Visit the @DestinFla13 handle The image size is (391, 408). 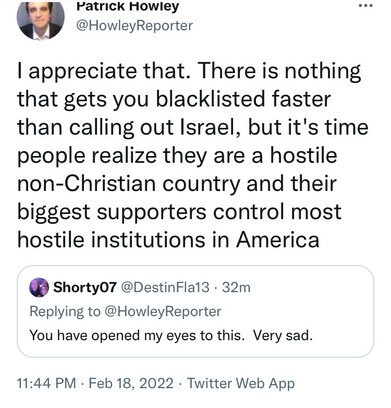tap(165, 287)
